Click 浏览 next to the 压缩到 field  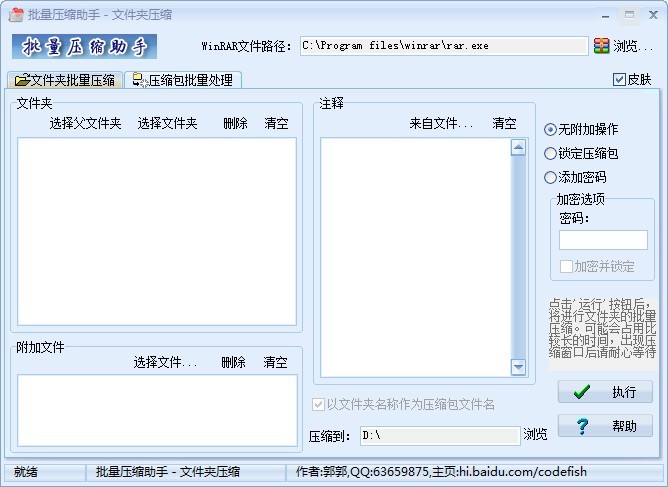[x=536, y=434]
